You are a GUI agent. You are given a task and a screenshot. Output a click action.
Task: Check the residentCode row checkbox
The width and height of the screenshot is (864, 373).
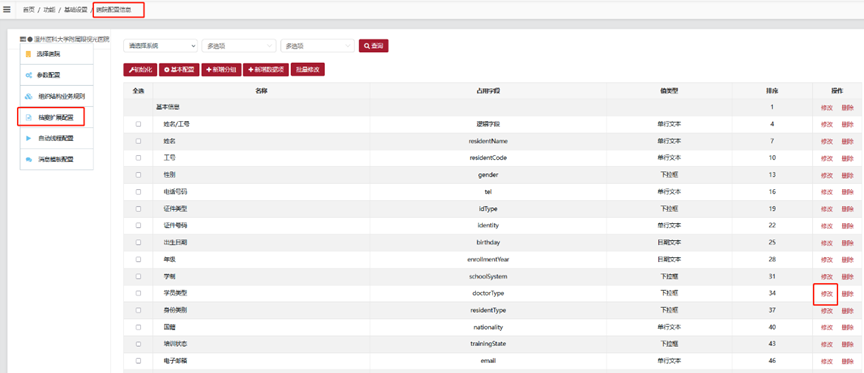[x=138, y=158]
